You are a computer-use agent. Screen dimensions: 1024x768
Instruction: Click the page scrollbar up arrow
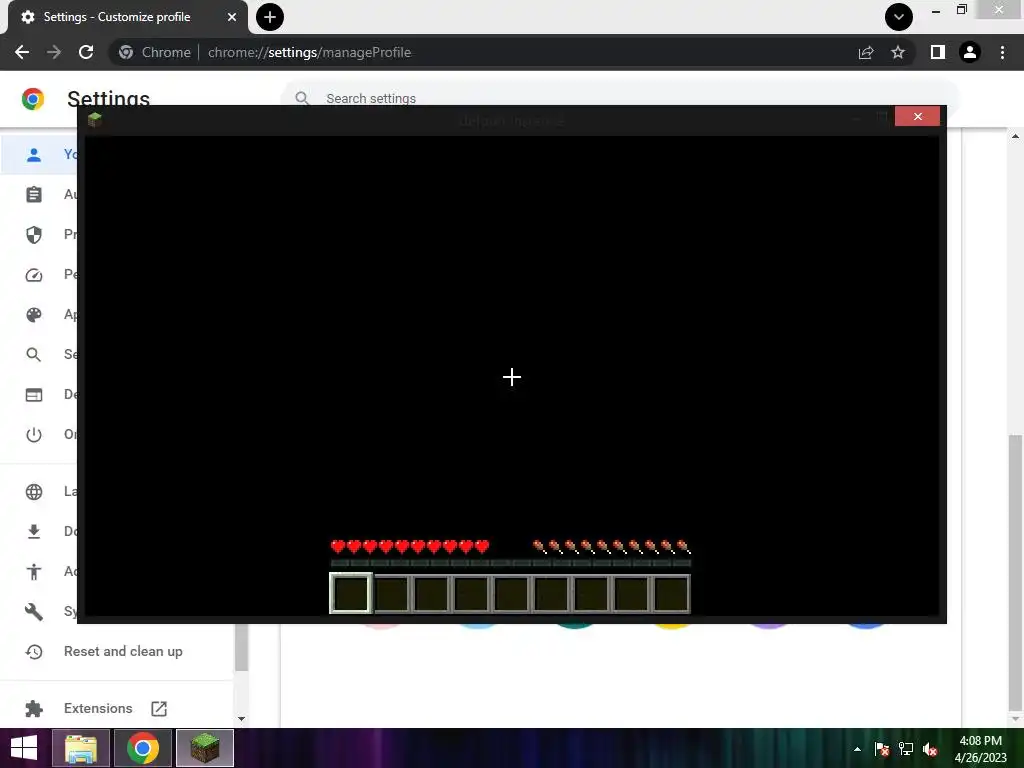[1015, 136]
